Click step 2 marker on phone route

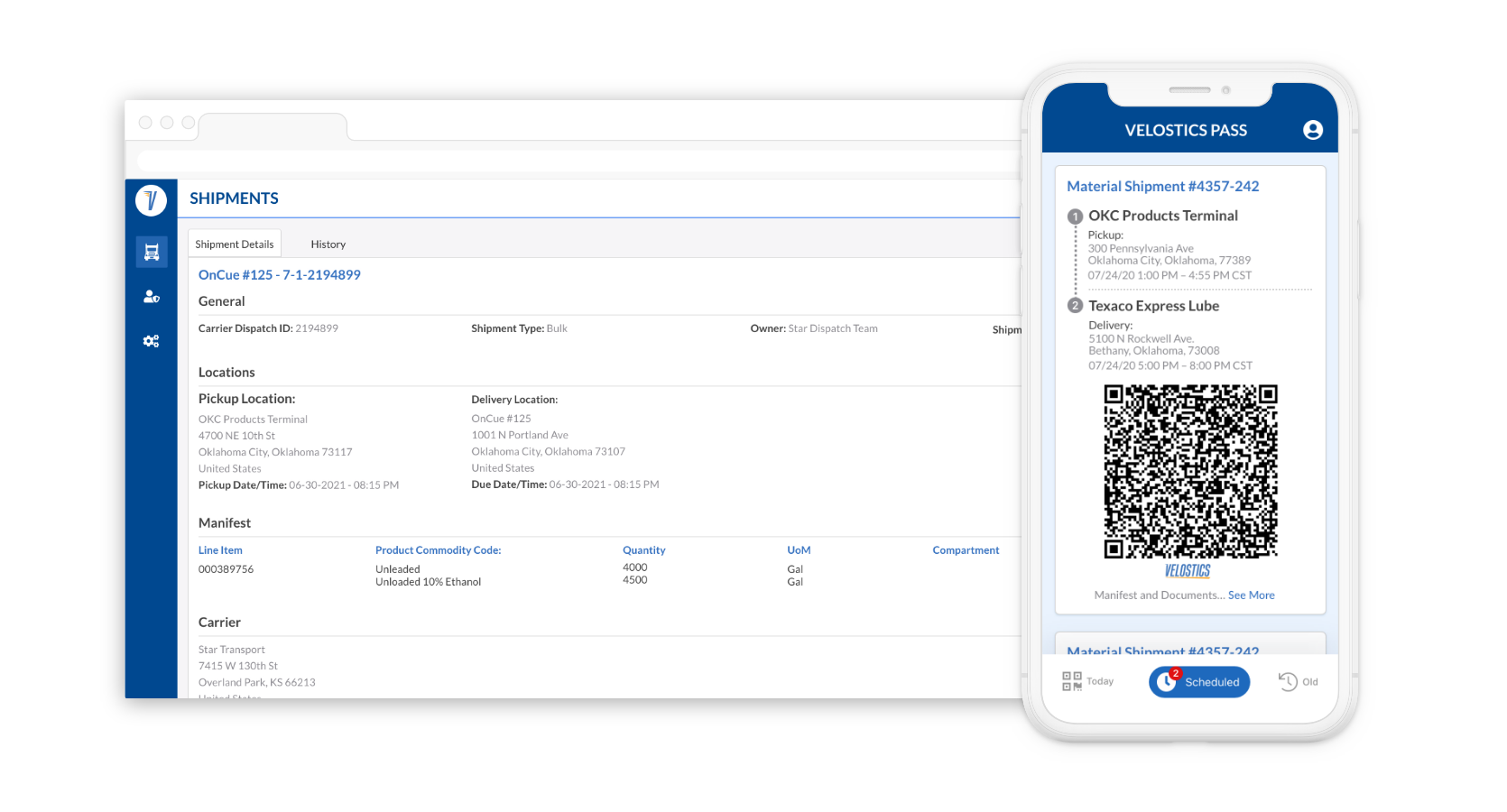[1075, 306]
